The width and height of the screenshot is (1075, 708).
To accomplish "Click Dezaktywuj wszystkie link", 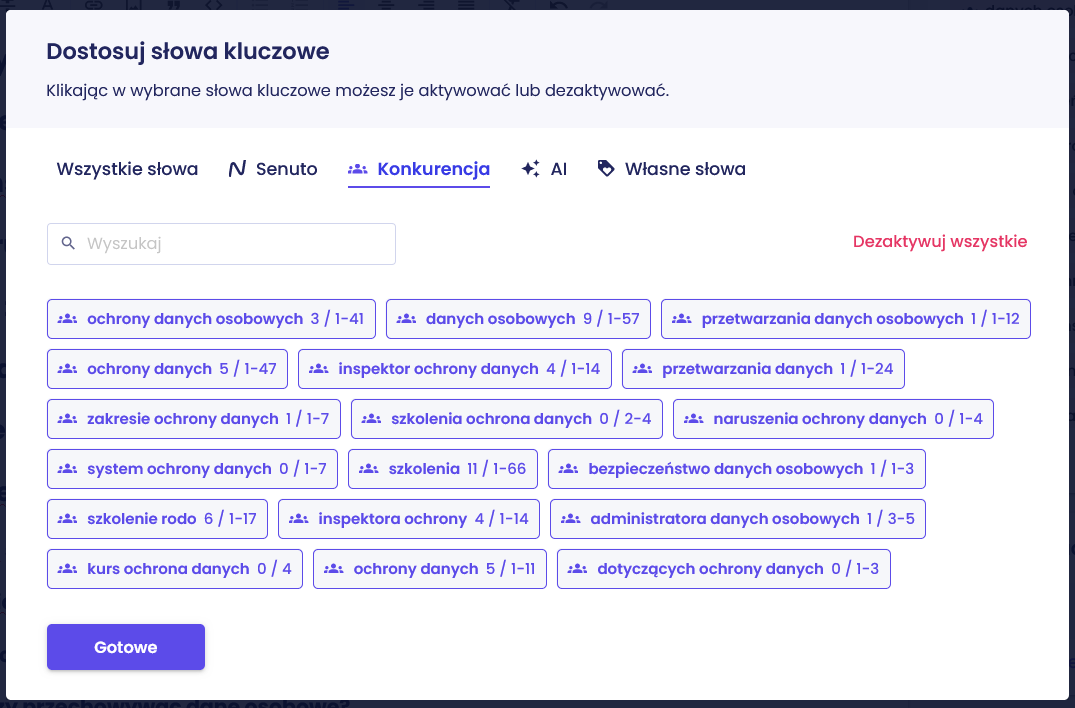I will (x=939, y=242).
